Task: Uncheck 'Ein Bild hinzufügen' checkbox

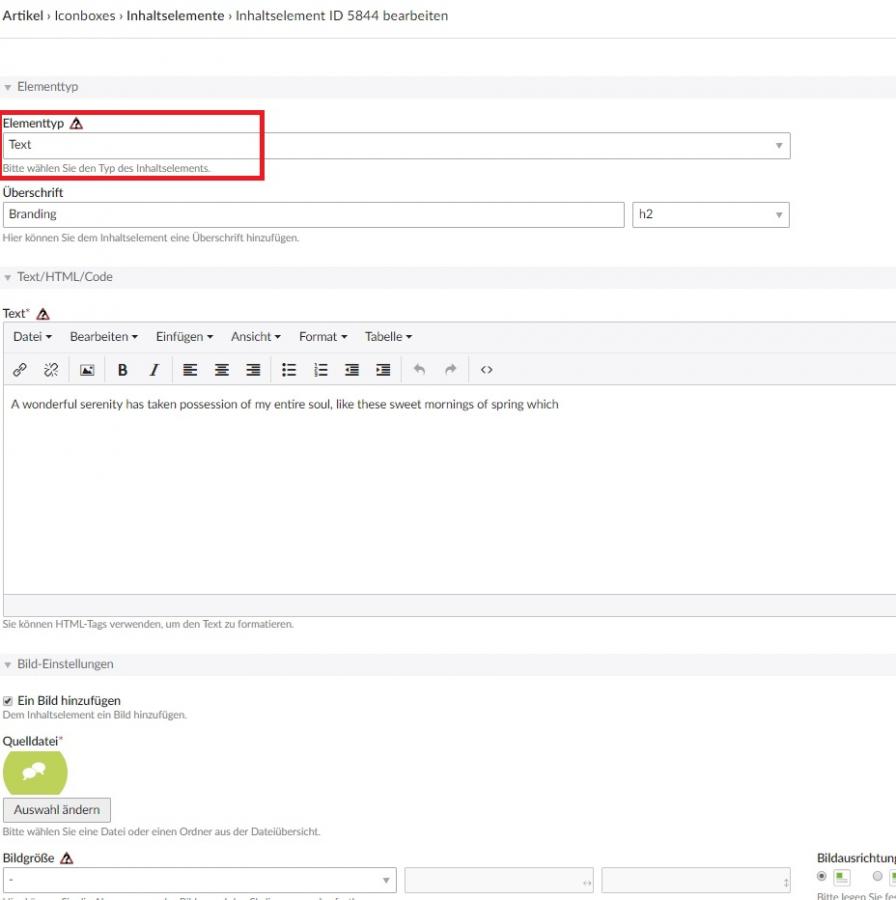Action: click(x=8, y=701)
